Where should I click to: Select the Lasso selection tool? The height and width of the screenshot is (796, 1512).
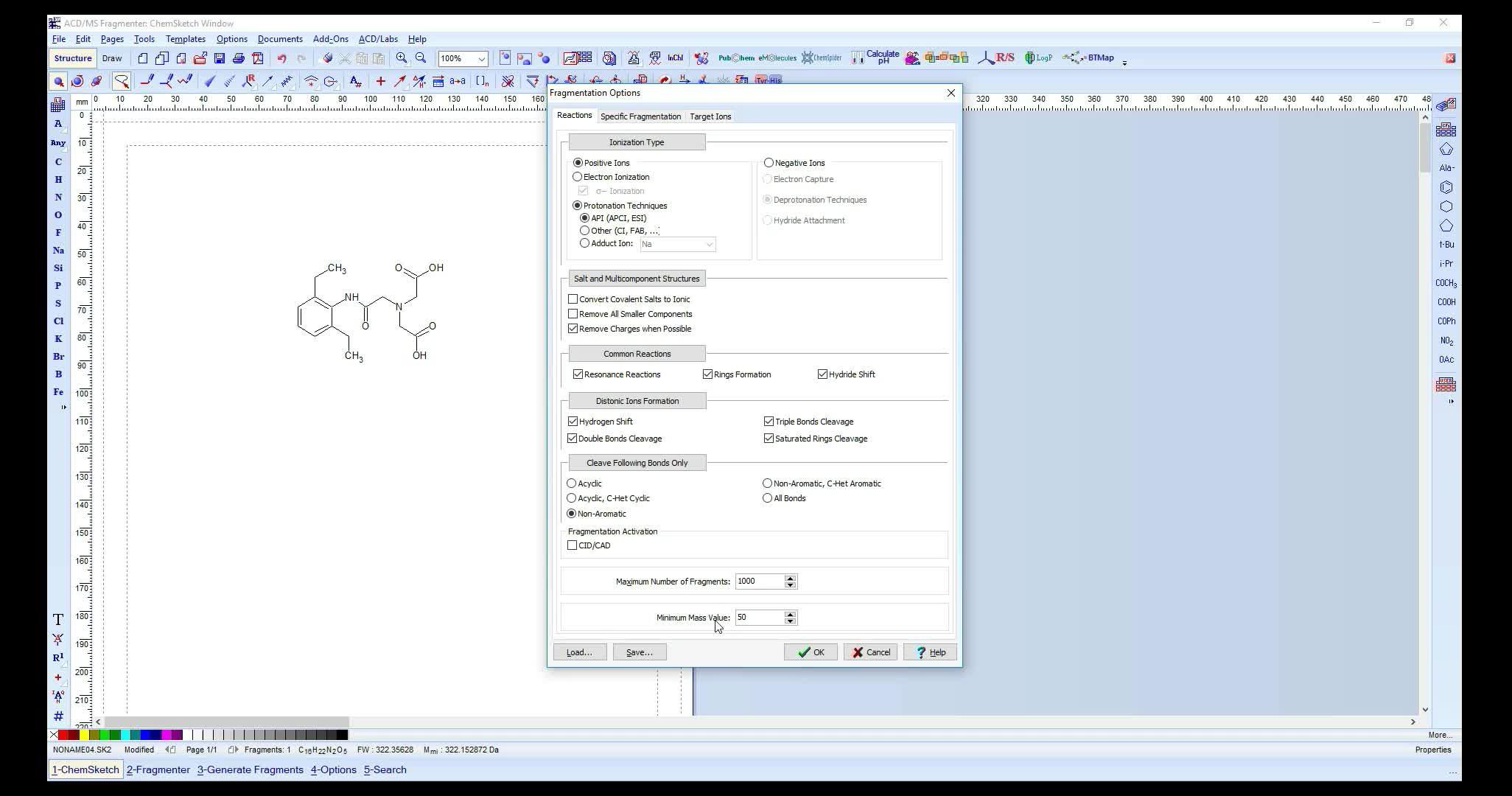coord(122,81)
